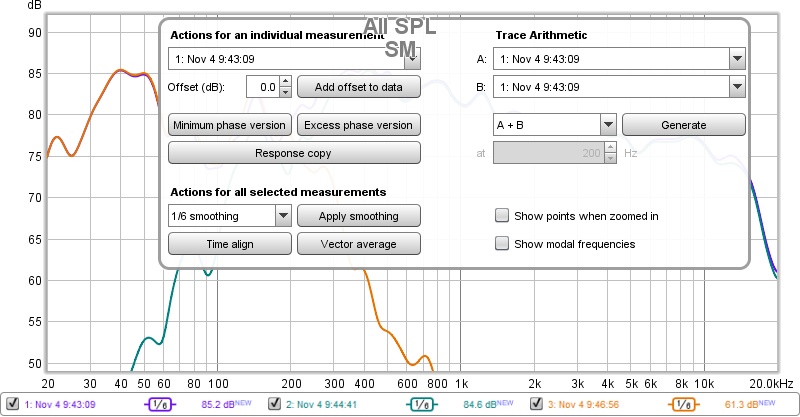Open Trace Arithmetic A measurement dropdown
This screenshot has width=800, height=417.
[x=737, y=59]
